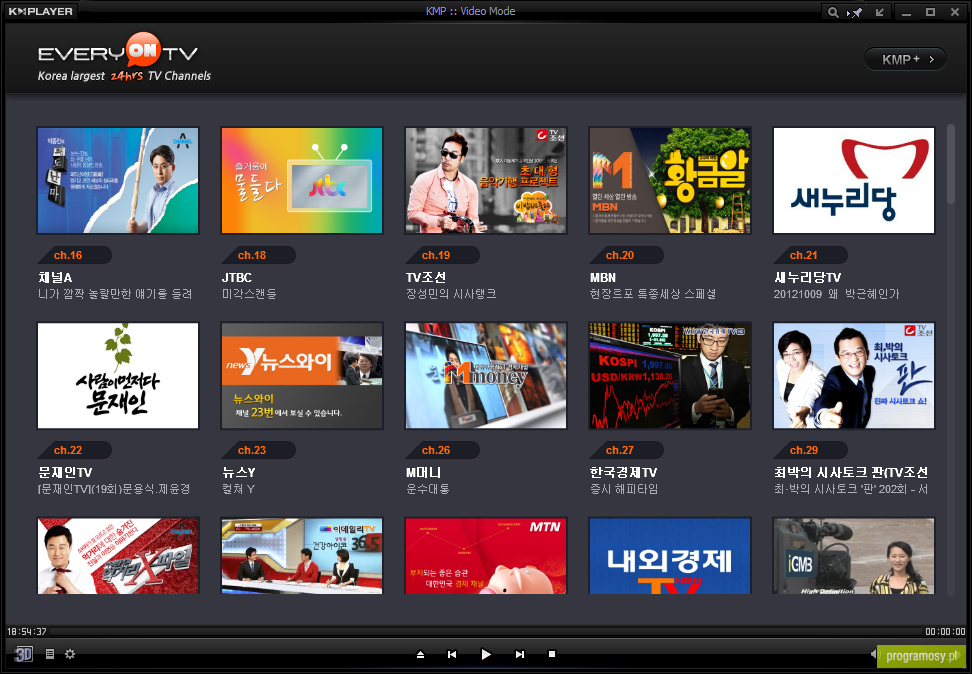Open the iGMB camera thumbnail
Screen dimensions: 972x674
tap(854, 556)
